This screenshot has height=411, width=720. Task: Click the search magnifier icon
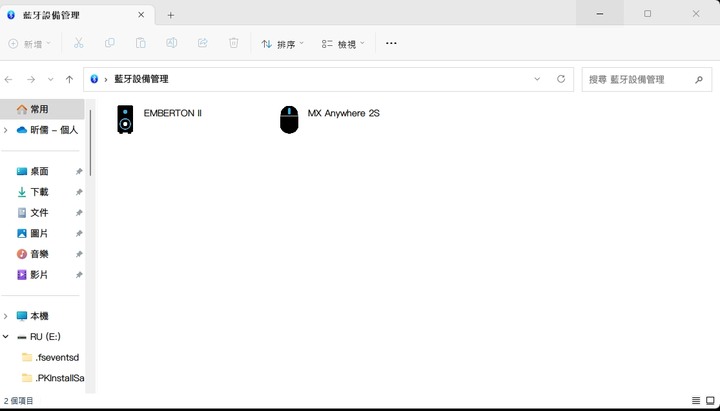pyautogui.click(x=698, y=79)
